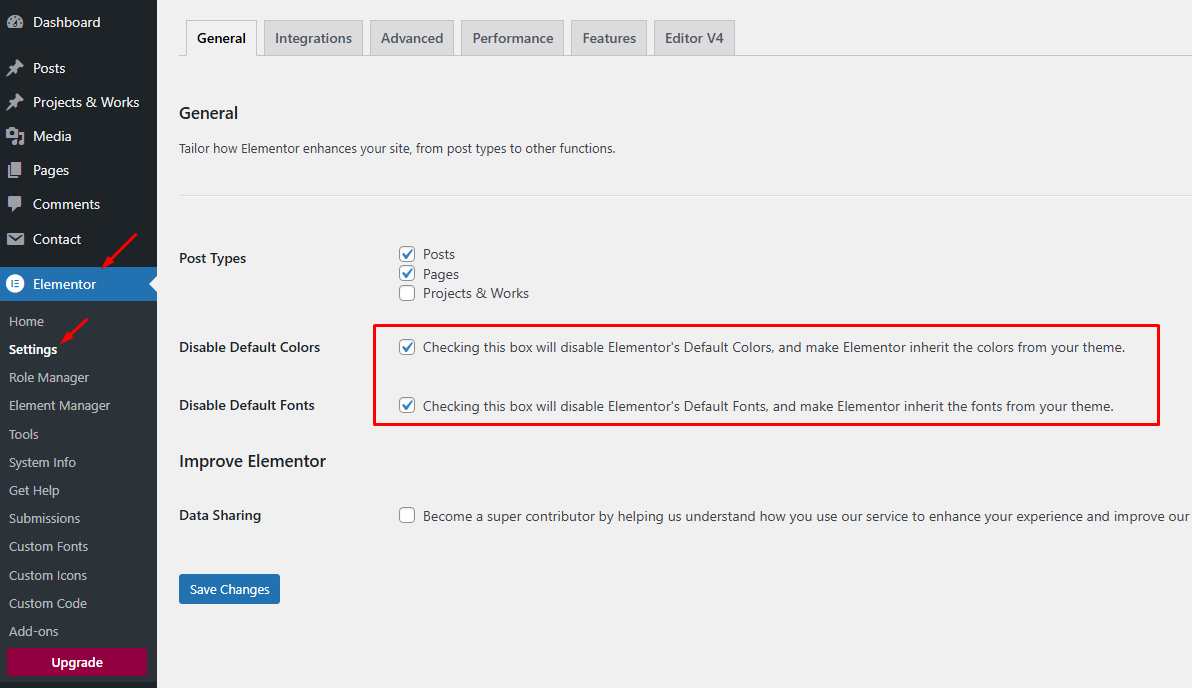Viewport: 1192px width, 688px height.
Task: Select the Elementor menu item
Action: (x=78, y=284)
